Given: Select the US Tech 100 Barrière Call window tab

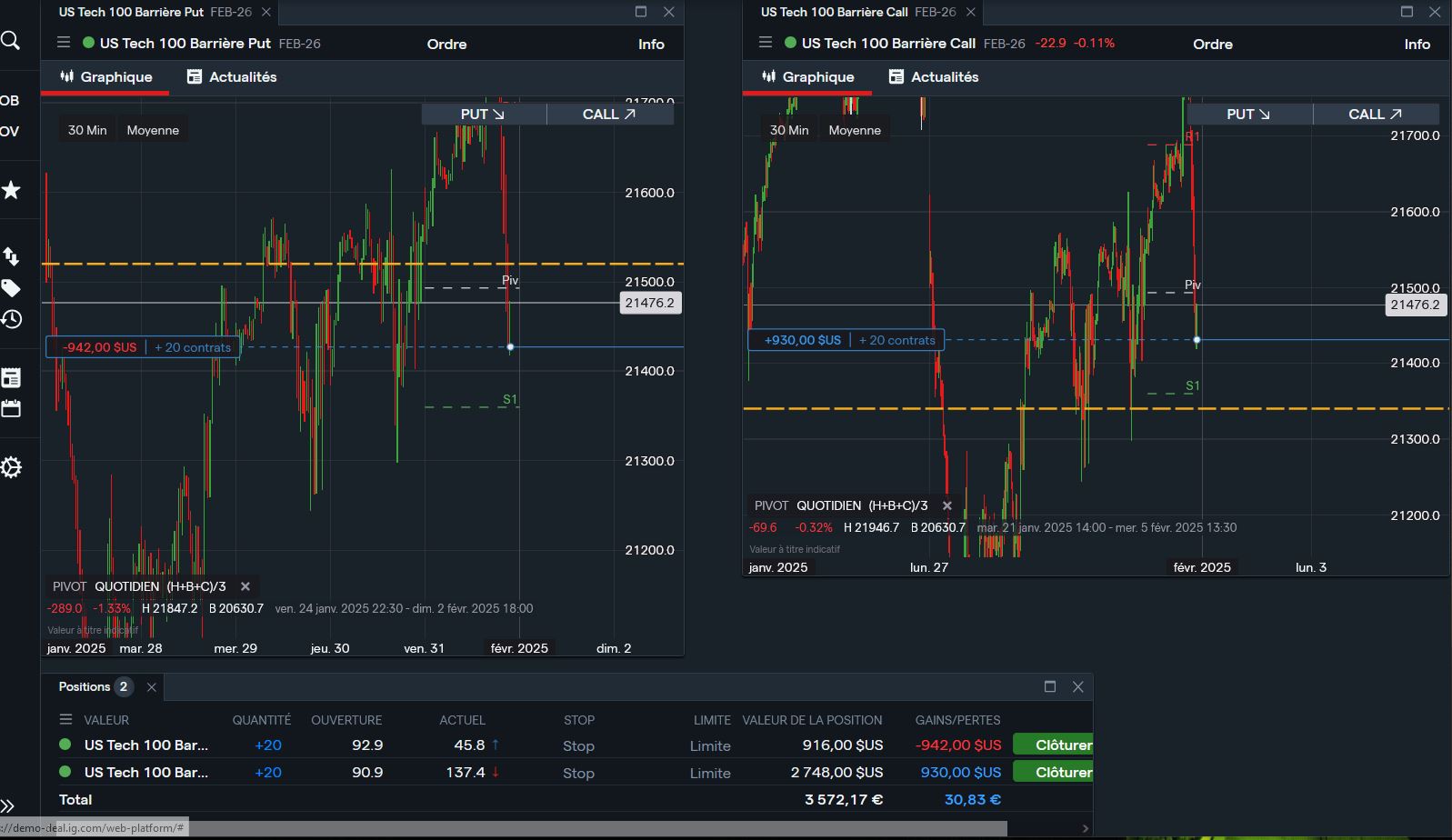Looking at the screenshot, I should (858, 12).
